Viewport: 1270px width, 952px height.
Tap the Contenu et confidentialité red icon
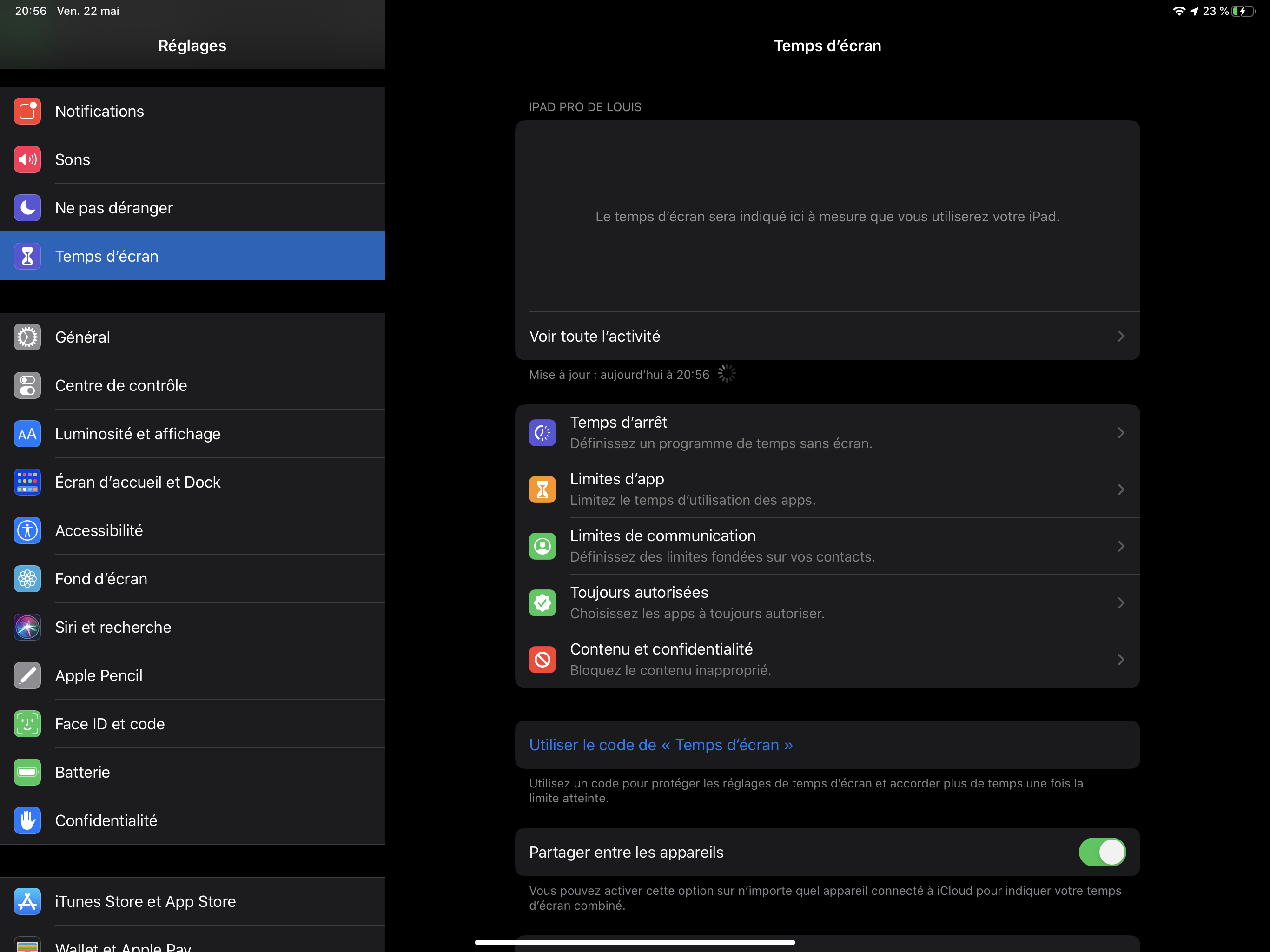542,660
